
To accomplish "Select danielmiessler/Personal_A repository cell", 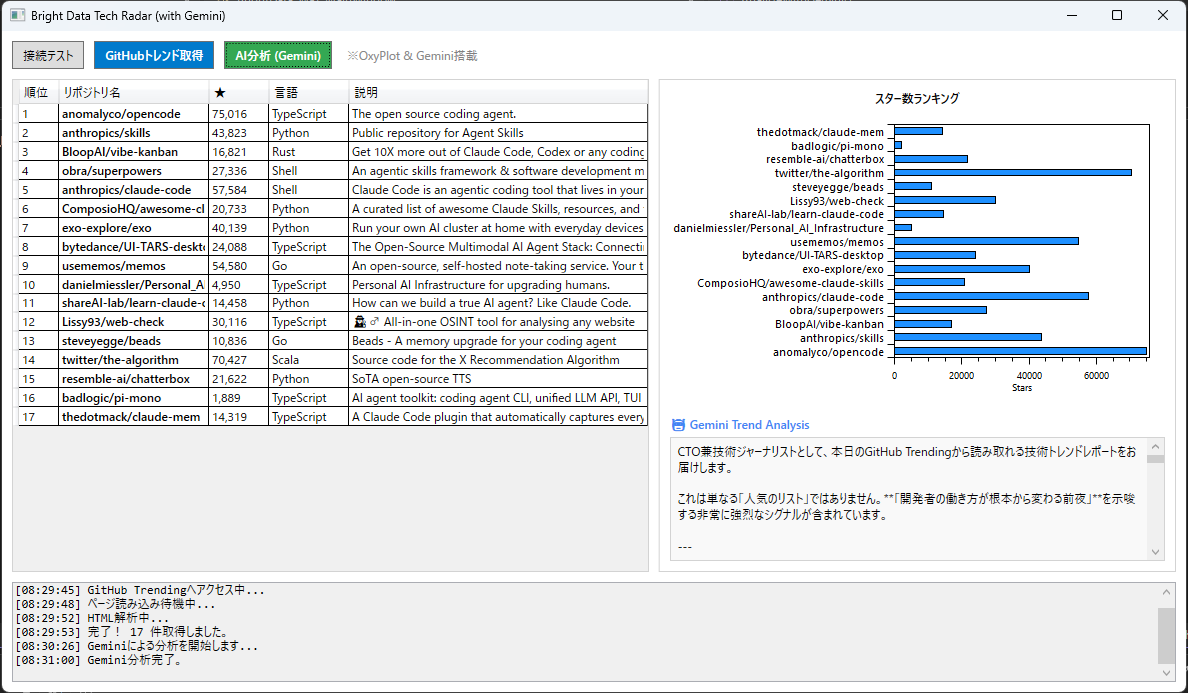I will [x=133, y=284].
